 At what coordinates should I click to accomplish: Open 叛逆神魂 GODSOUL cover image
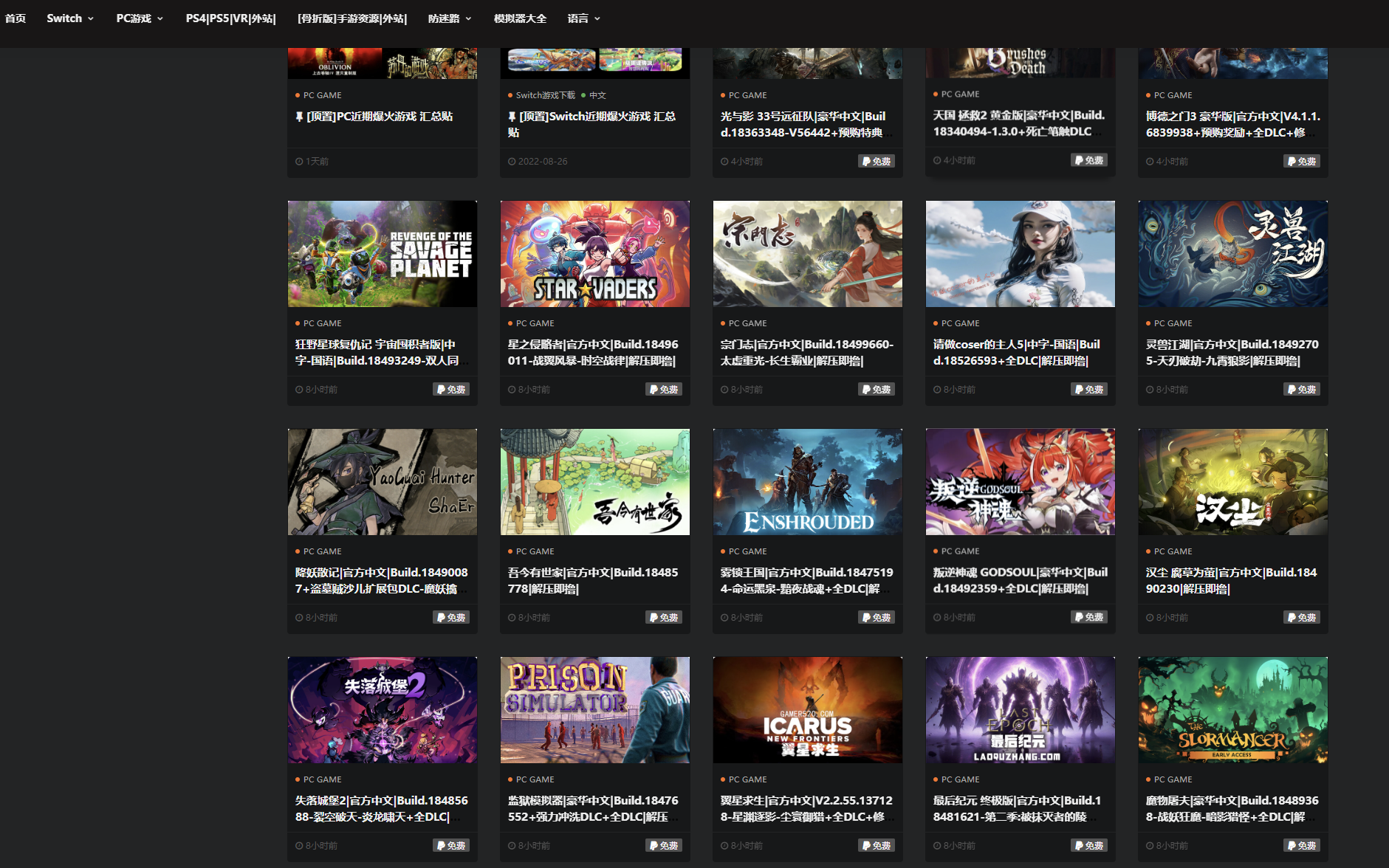pyautogui.click(x=1021, y=482)
